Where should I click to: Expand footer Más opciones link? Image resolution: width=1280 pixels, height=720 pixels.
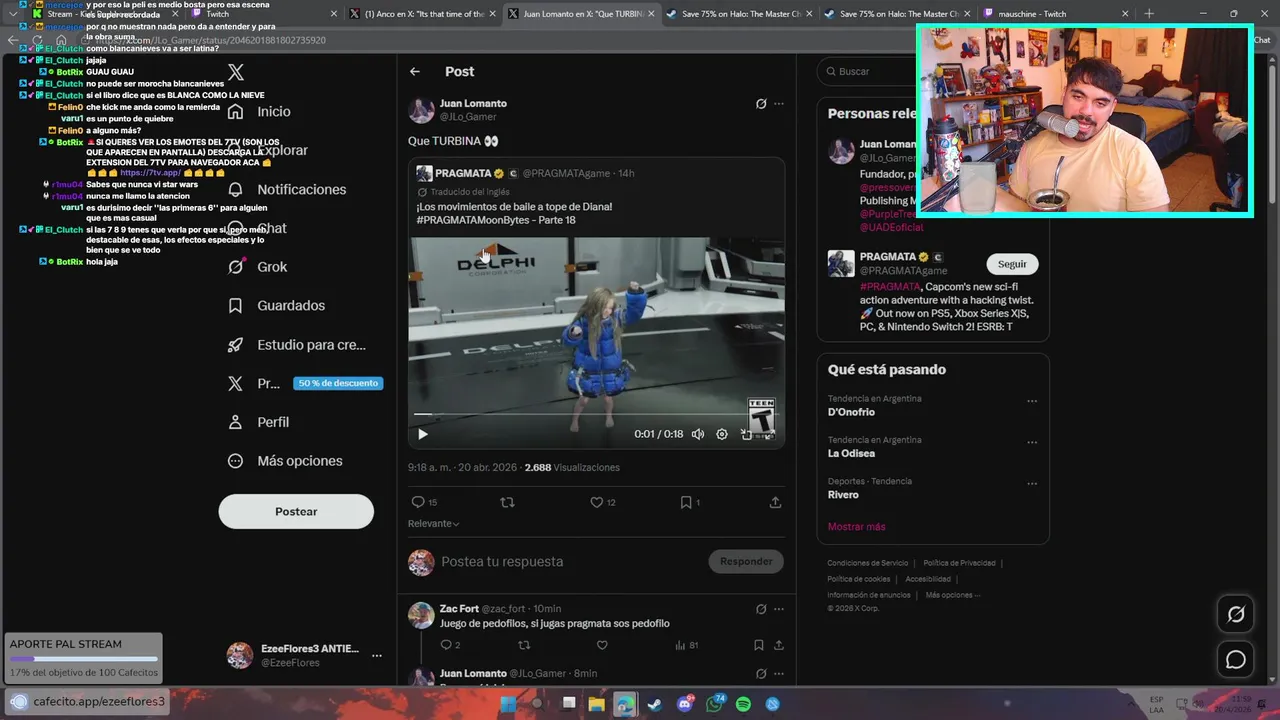tap(953, 595)
